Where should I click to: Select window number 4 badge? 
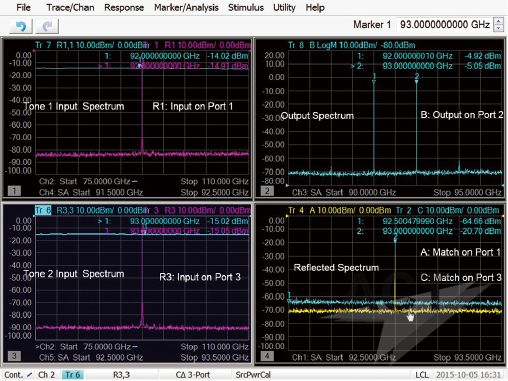point(267,356)
